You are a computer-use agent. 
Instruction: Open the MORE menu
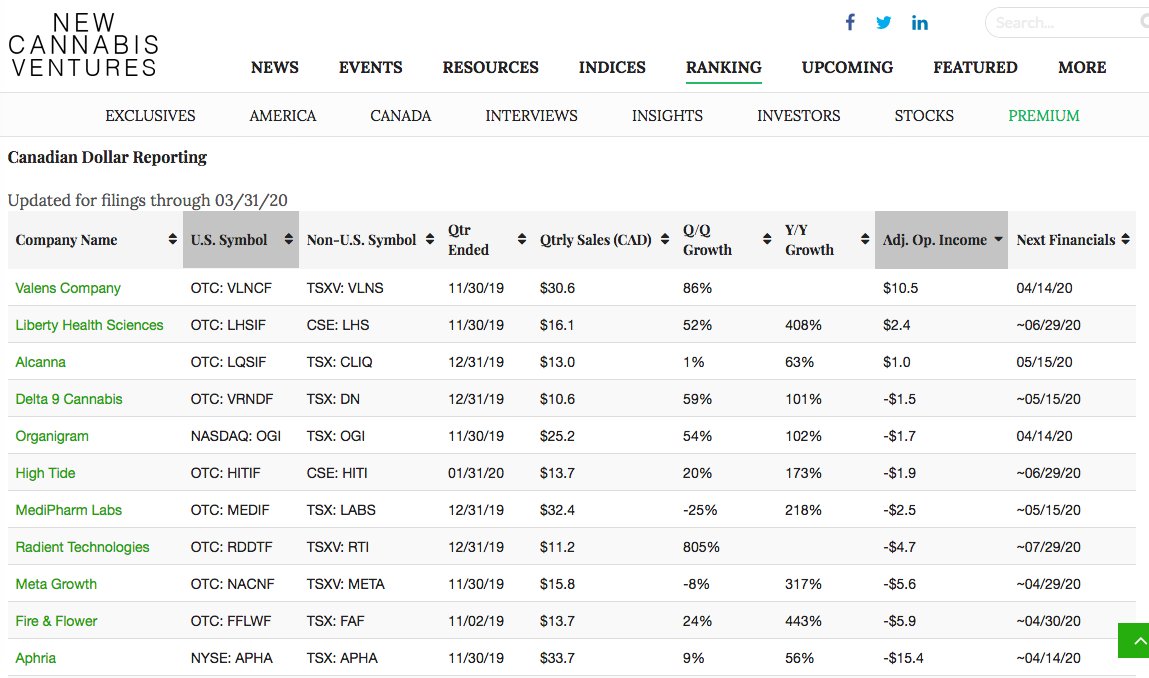(x=1082, y=67)
